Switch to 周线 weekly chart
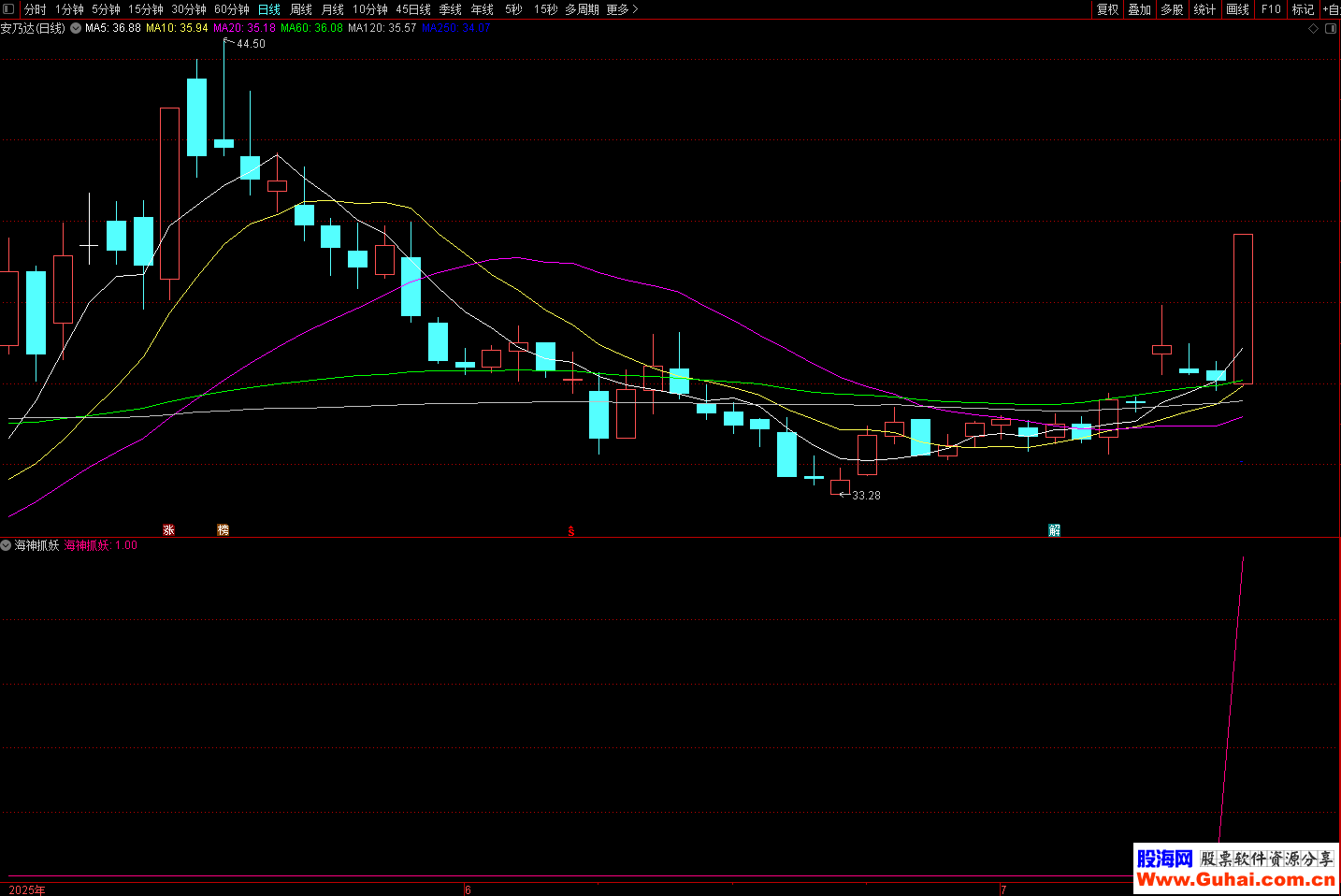 tap(301, 9)
